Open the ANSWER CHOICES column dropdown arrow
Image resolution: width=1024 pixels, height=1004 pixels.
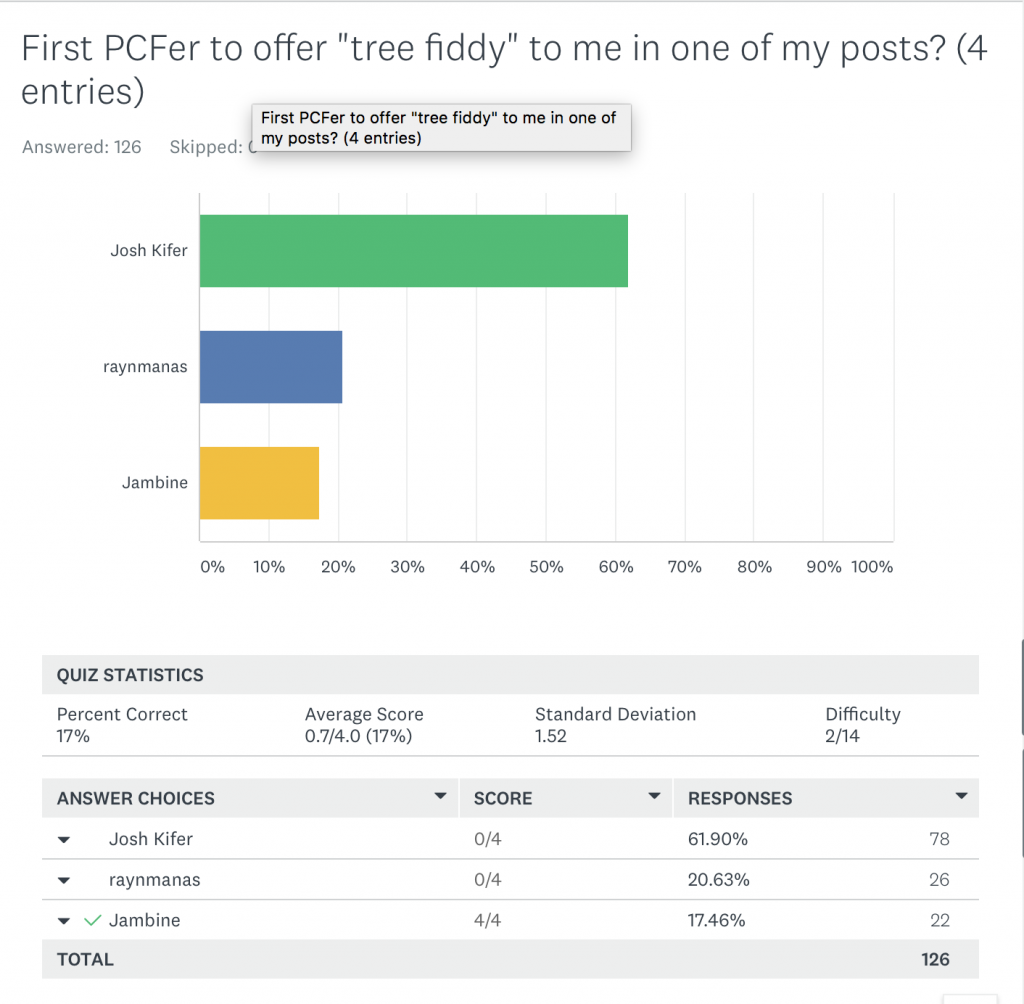(439, 797)
